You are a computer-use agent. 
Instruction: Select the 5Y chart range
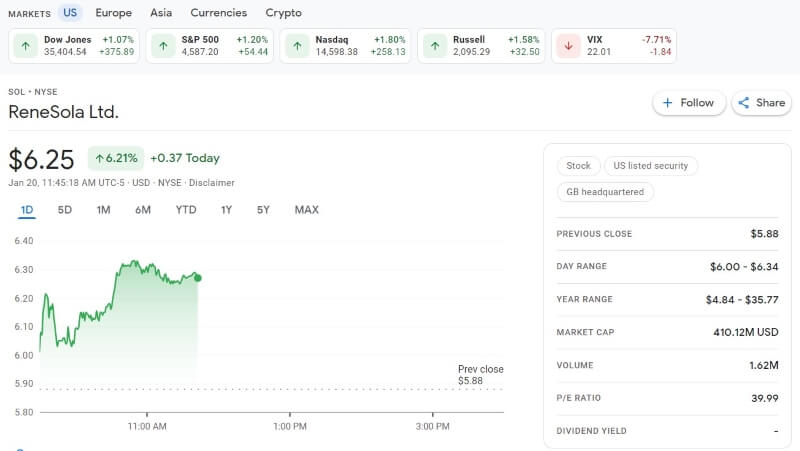pyautogui.click(x=263, y=210)
